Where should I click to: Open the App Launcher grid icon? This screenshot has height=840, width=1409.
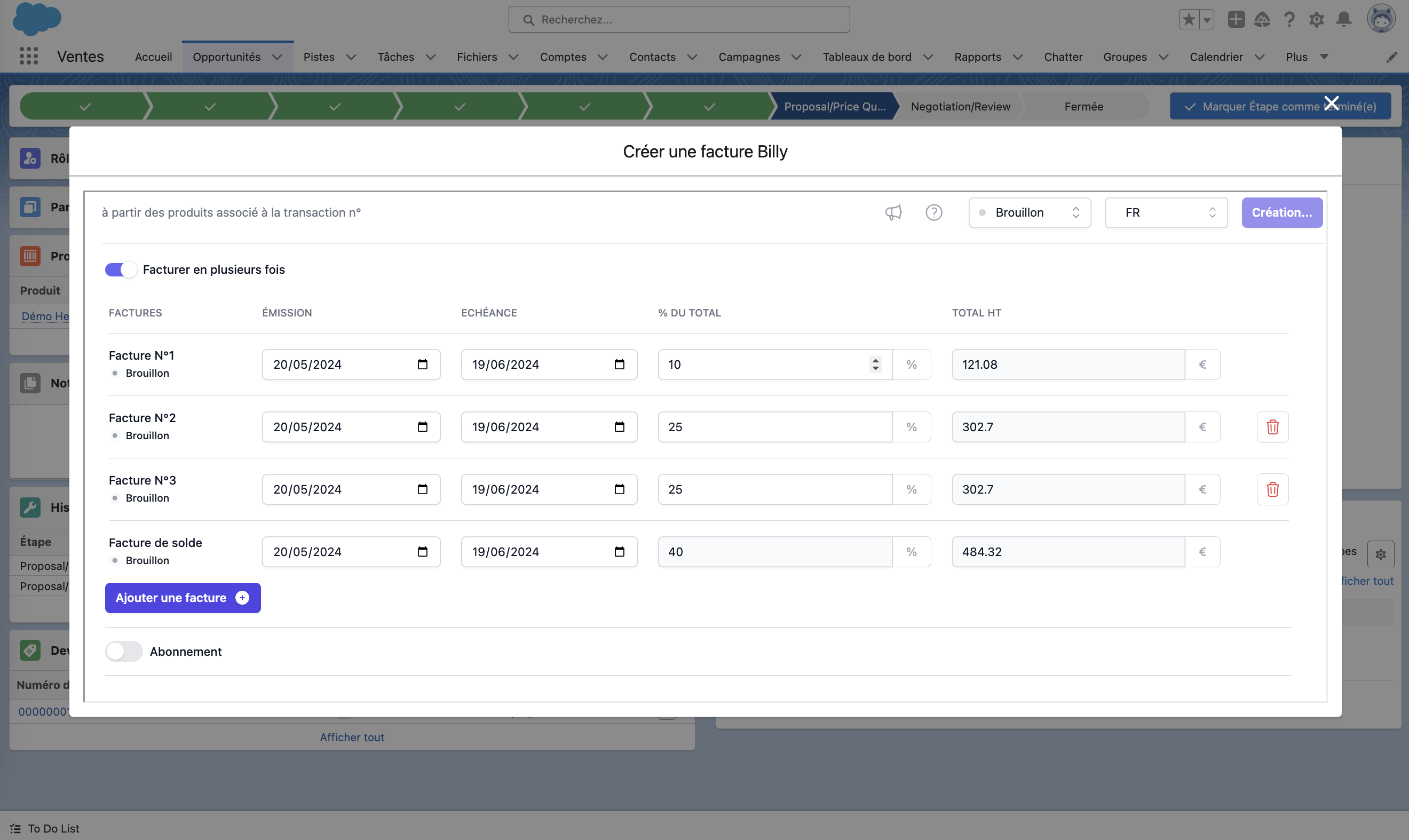[x=28, y=56]
